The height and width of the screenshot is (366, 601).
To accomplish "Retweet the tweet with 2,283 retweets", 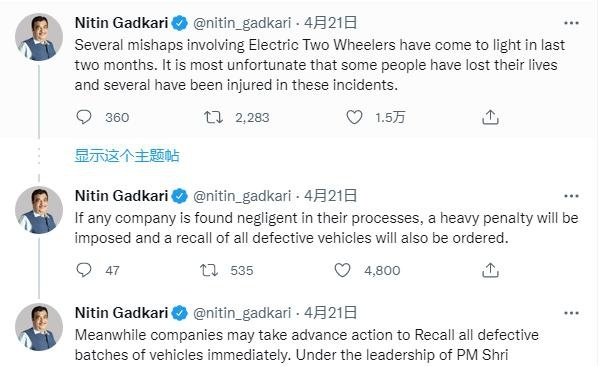I will click(213, 117).
